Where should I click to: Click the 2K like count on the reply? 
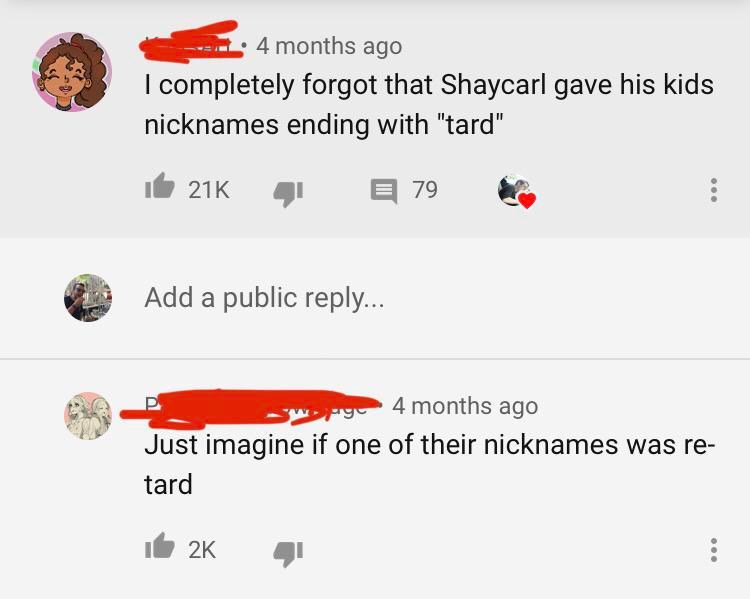202,550
